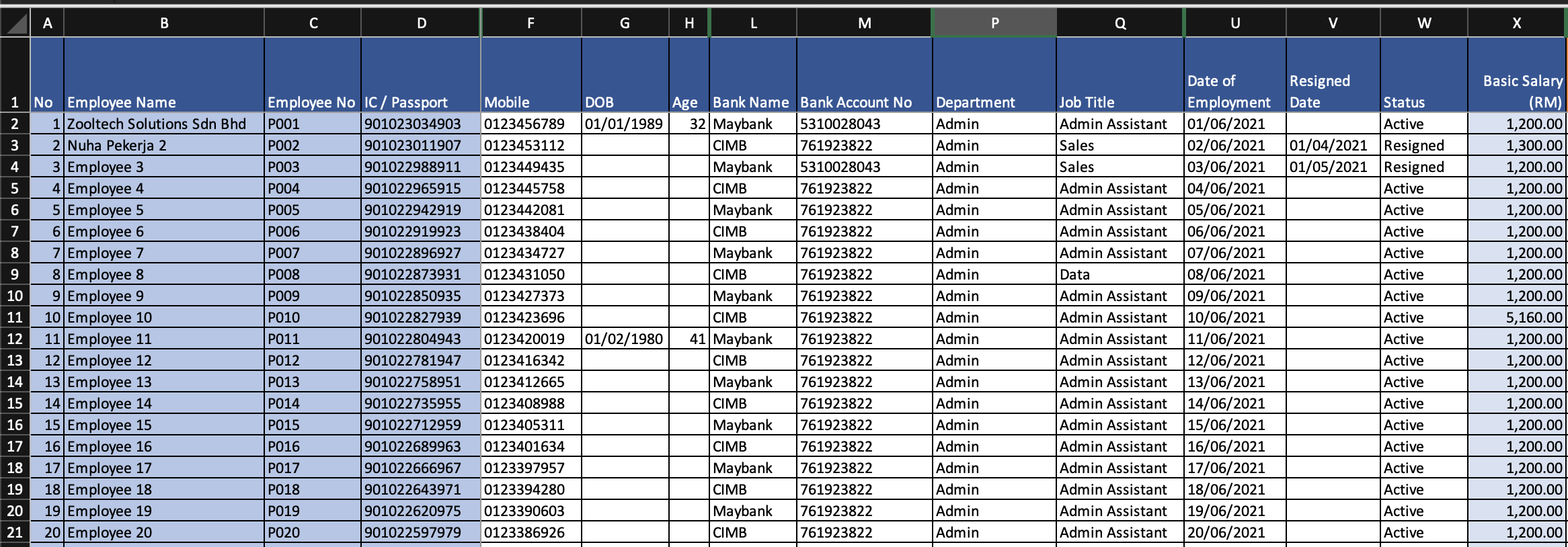Select column H header
The image size is (1568, 547).
(x=689, y=23)
